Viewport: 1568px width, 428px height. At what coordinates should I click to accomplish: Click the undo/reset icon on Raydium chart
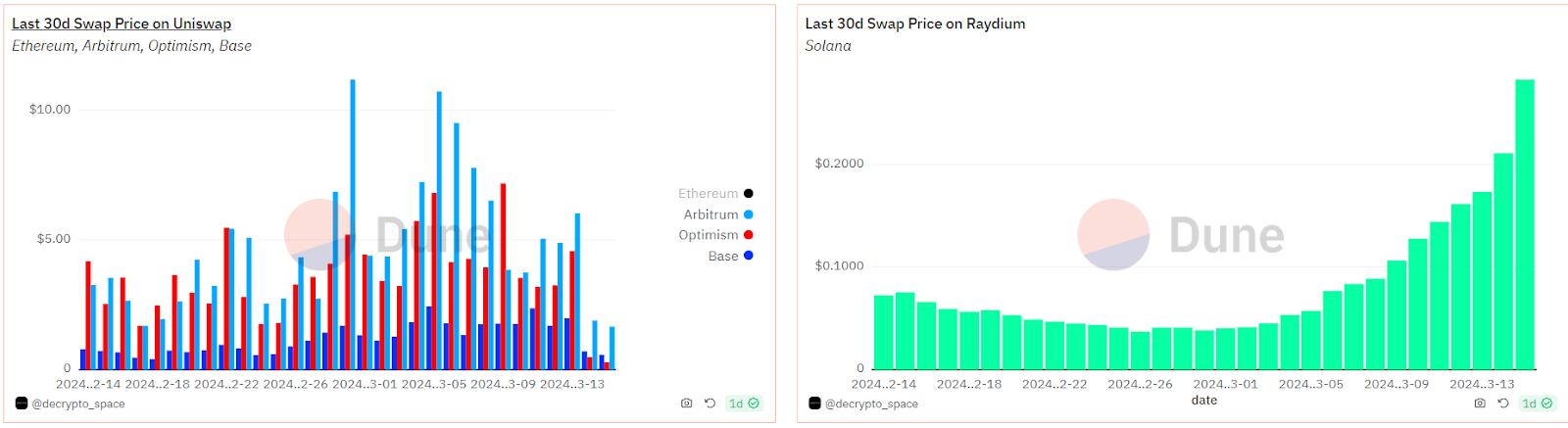(x=1503, y=404)
